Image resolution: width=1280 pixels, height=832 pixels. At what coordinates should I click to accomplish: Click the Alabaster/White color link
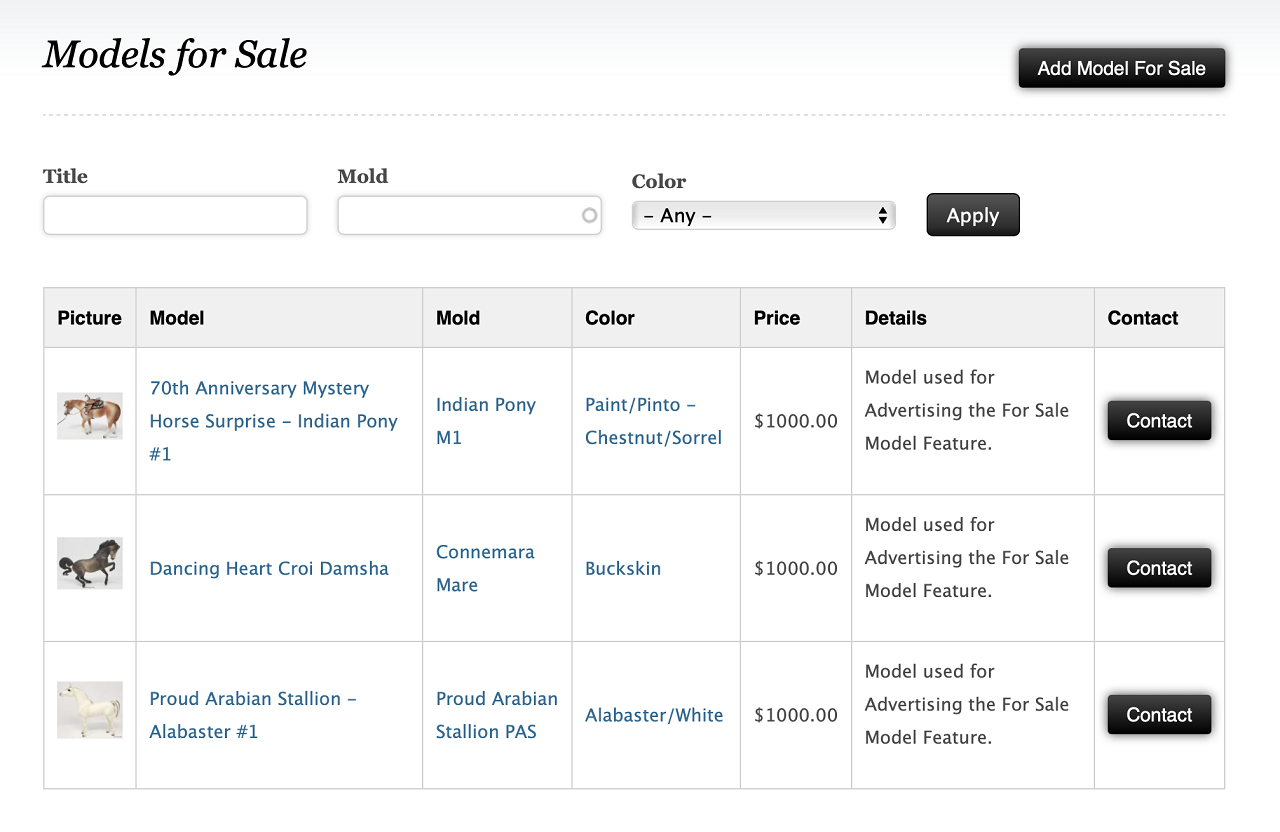654,715
